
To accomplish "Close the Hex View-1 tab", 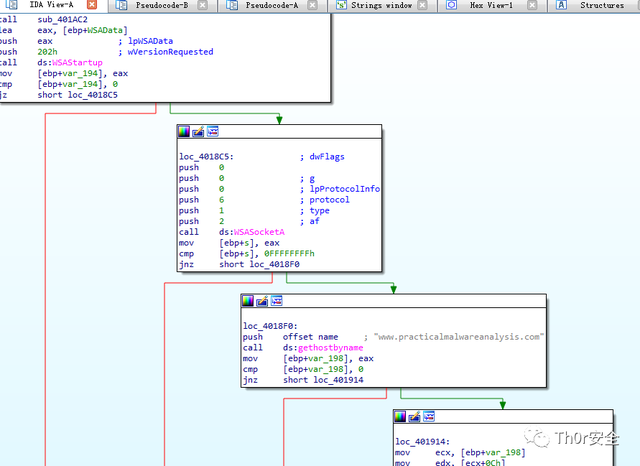I will coord(532,5).
